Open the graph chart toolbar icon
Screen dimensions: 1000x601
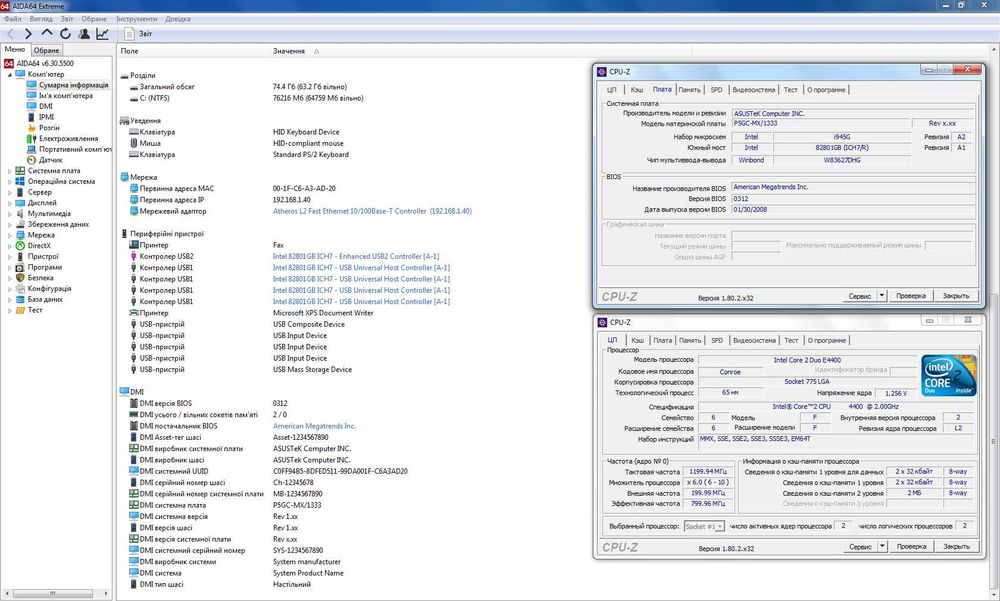(102, 33)
